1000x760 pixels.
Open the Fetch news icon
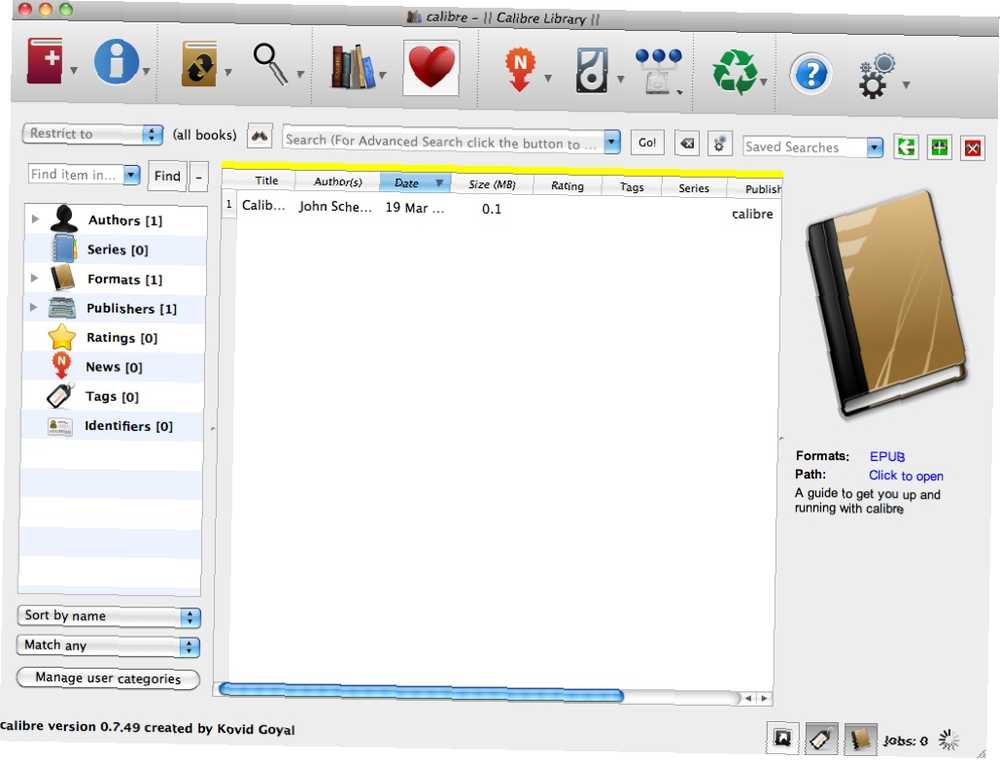coord(520,69)
